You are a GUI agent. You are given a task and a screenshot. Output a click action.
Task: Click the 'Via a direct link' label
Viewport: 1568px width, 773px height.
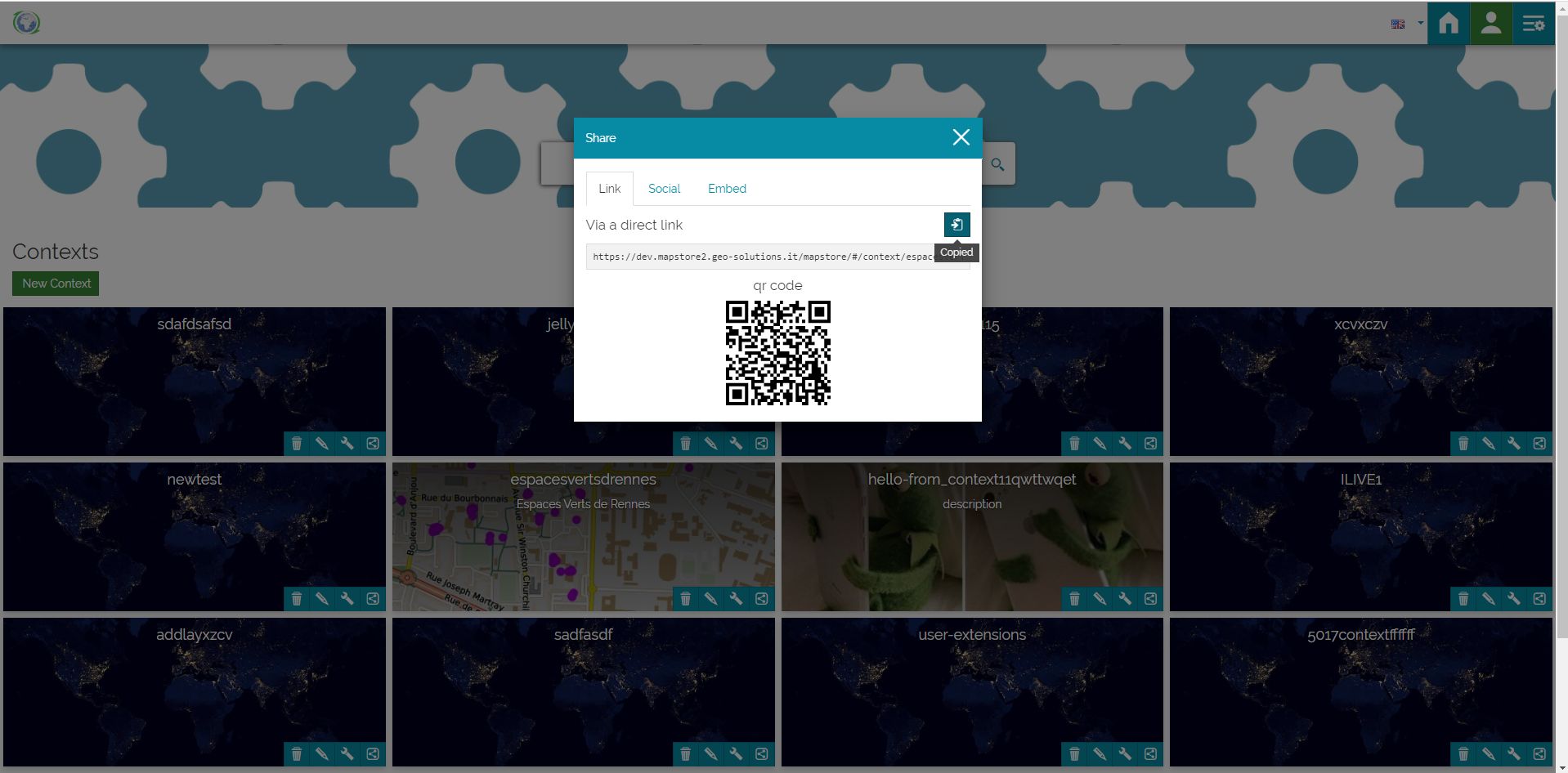(x=634, y=225)
